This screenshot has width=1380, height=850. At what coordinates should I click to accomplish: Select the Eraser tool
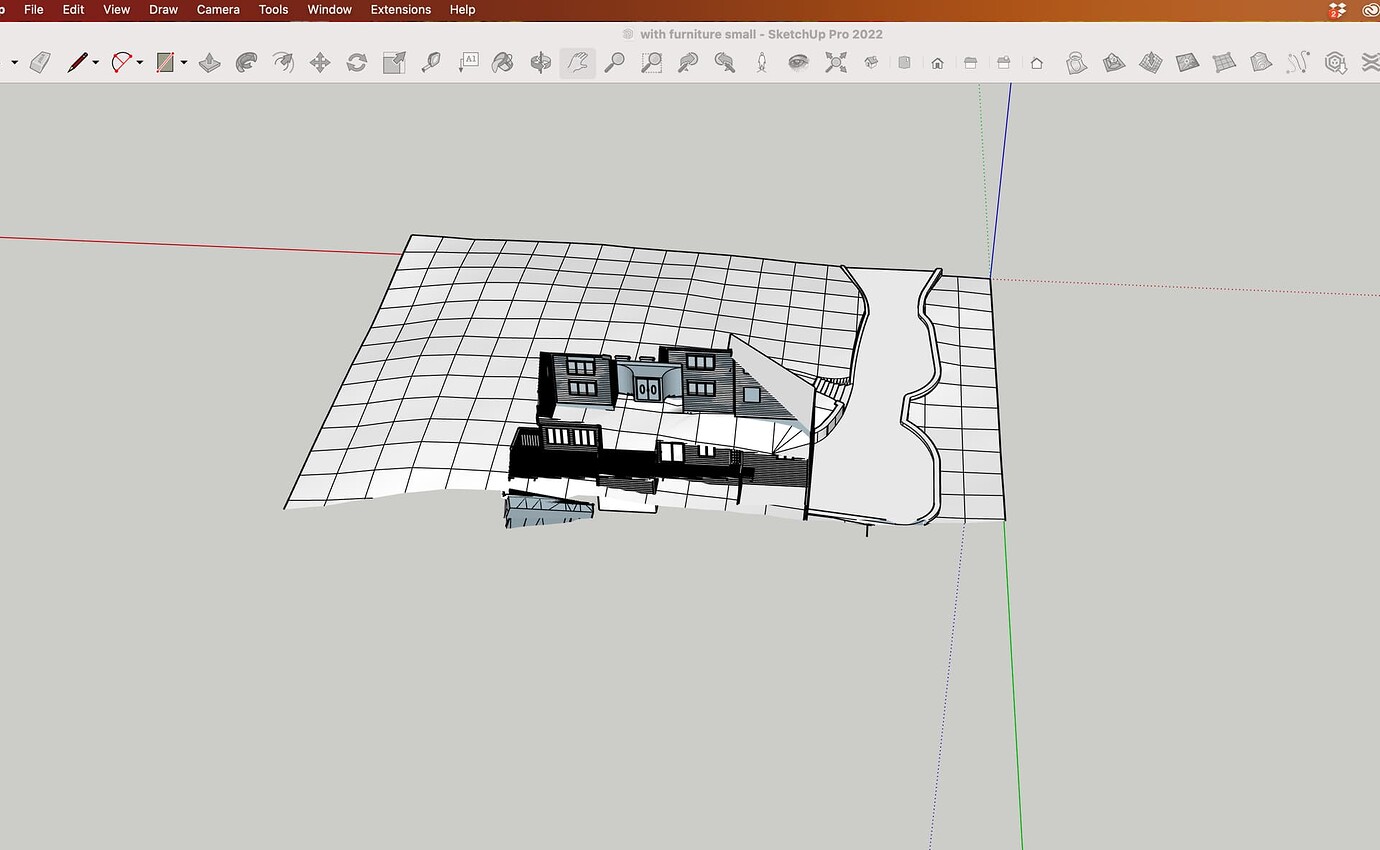(x=40, y=62)
